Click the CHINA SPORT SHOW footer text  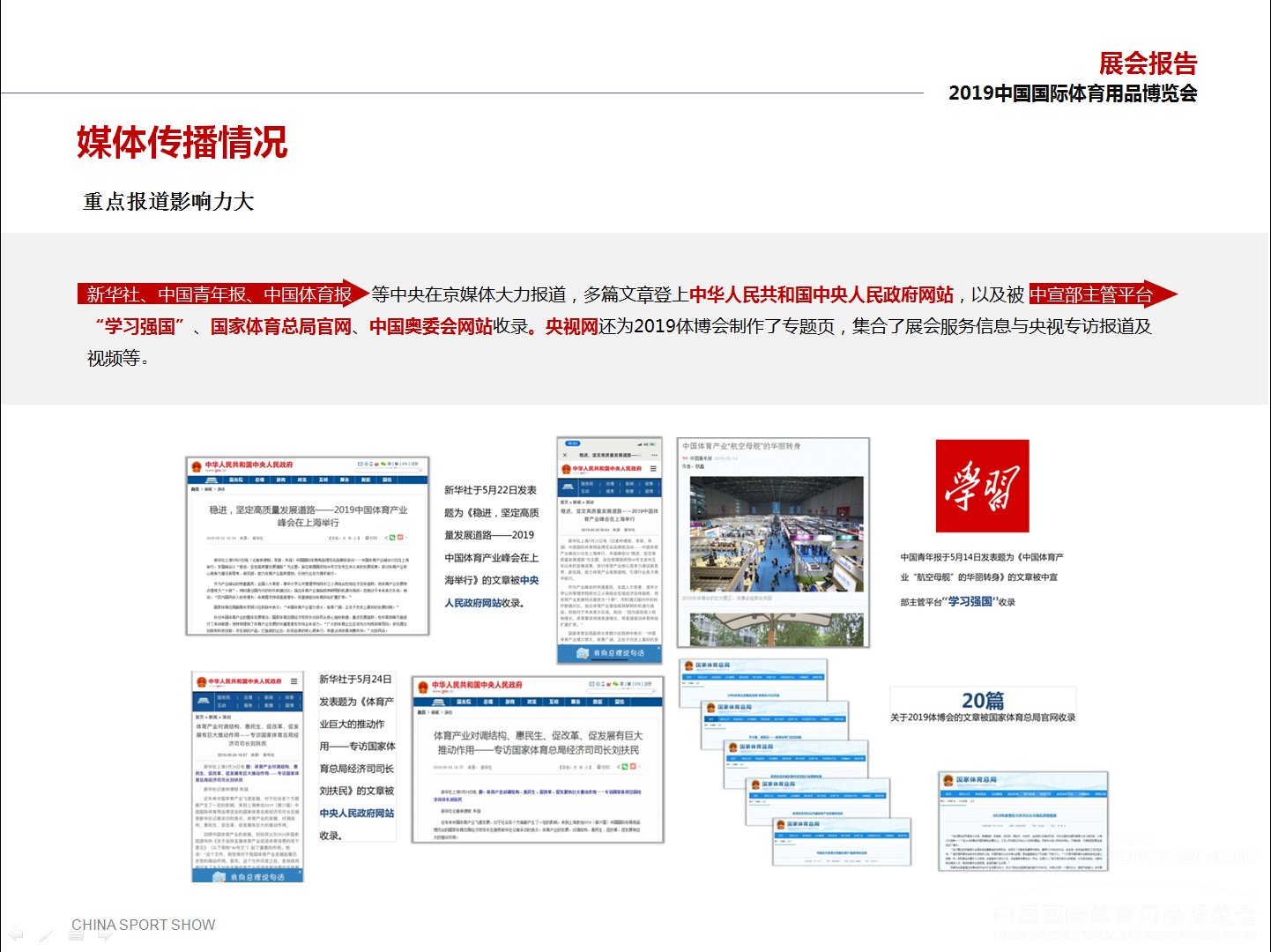[144, 925]
